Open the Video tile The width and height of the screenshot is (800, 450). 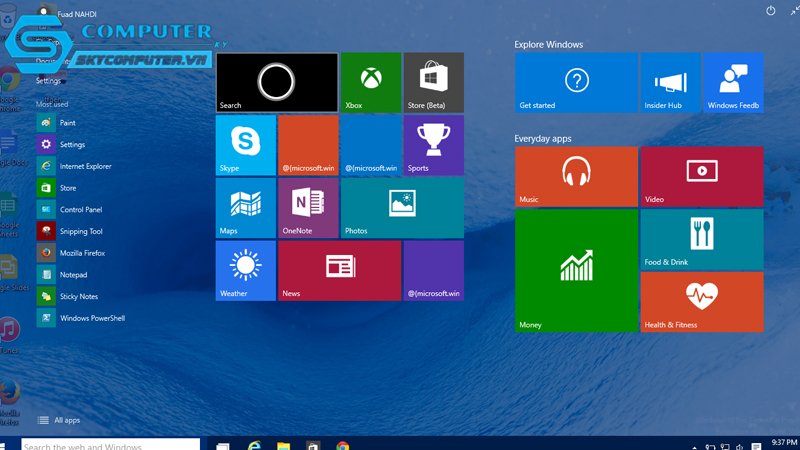pyautogui.click(x=702, y=177)
